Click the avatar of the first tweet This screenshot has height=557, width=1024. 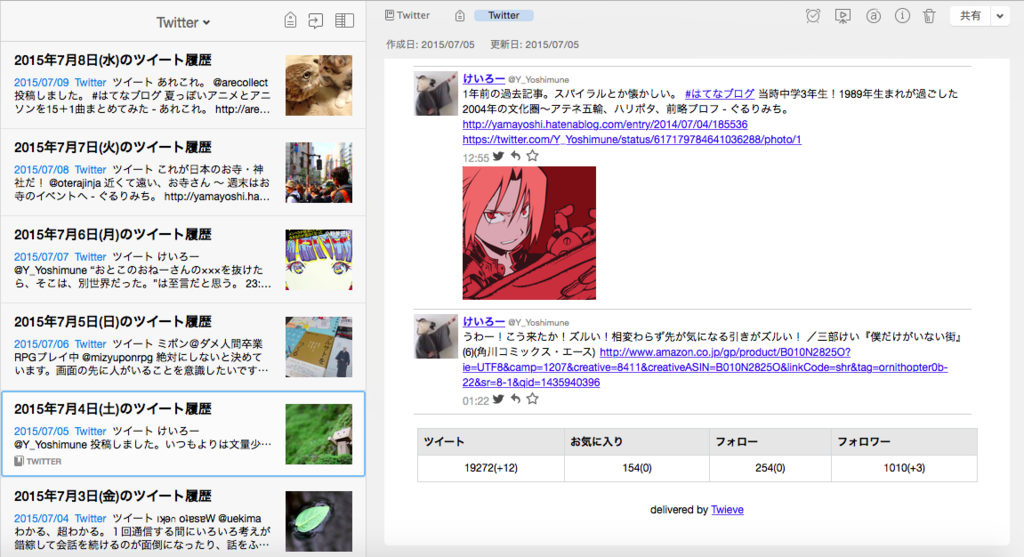click(x=436, y=93)
